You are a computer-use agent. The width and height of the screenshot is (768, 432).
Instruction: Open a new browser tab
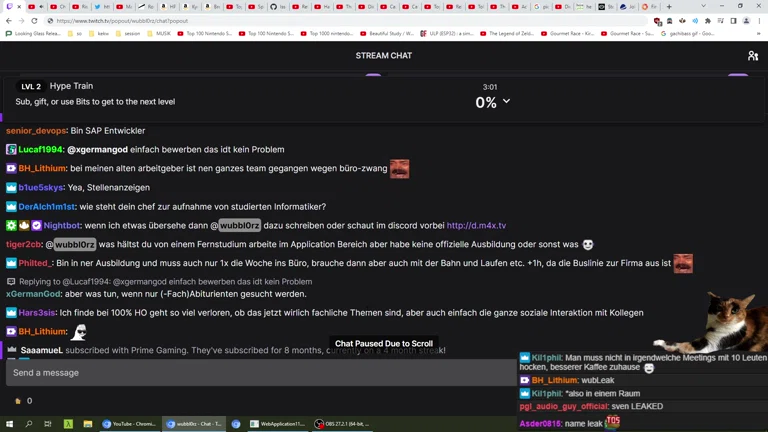pyautogui.click(x=669, y=7)
